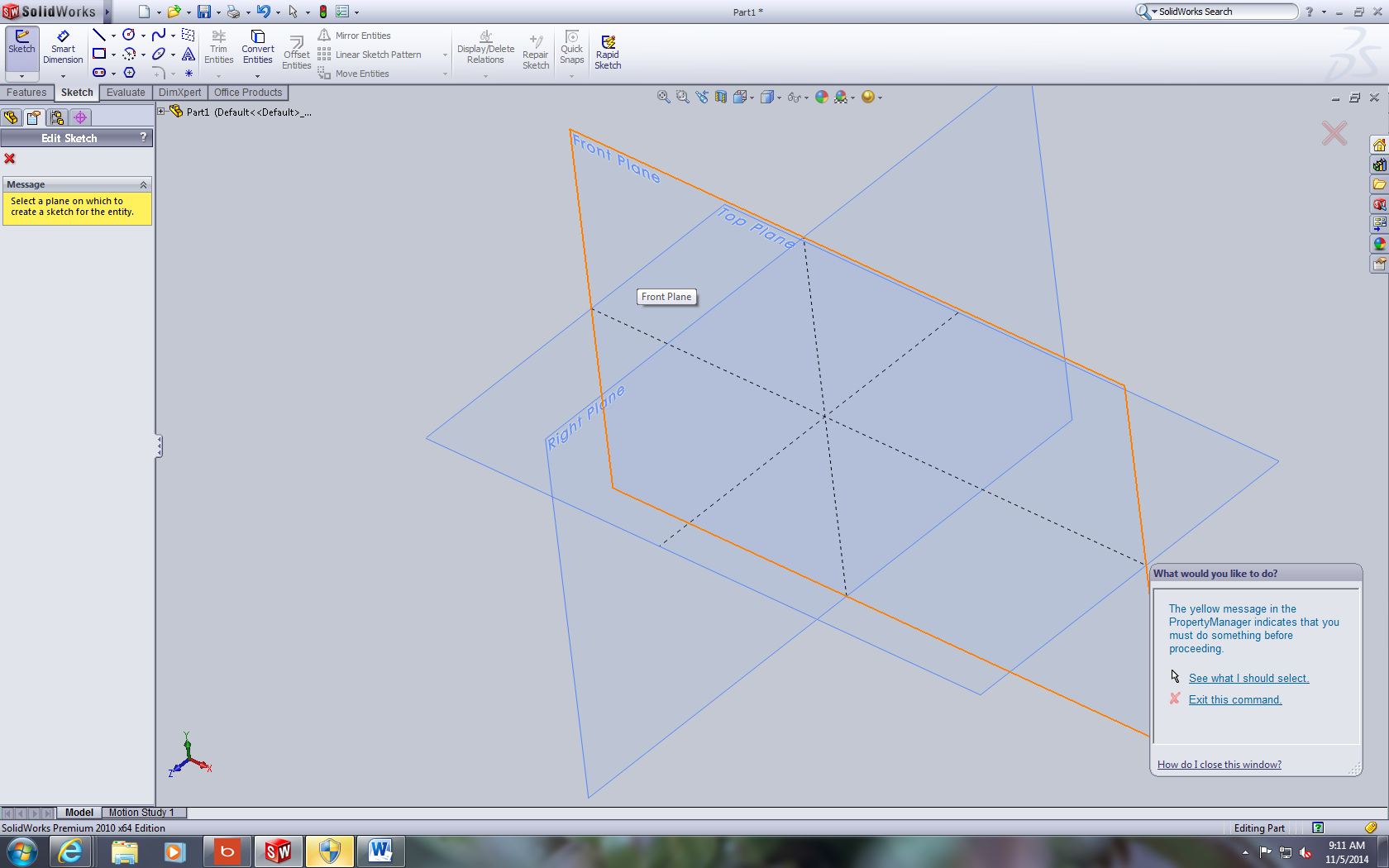The image size is (1389, 868).
Task: Click Linear Sketch Pattern tool
Action: 370,55
